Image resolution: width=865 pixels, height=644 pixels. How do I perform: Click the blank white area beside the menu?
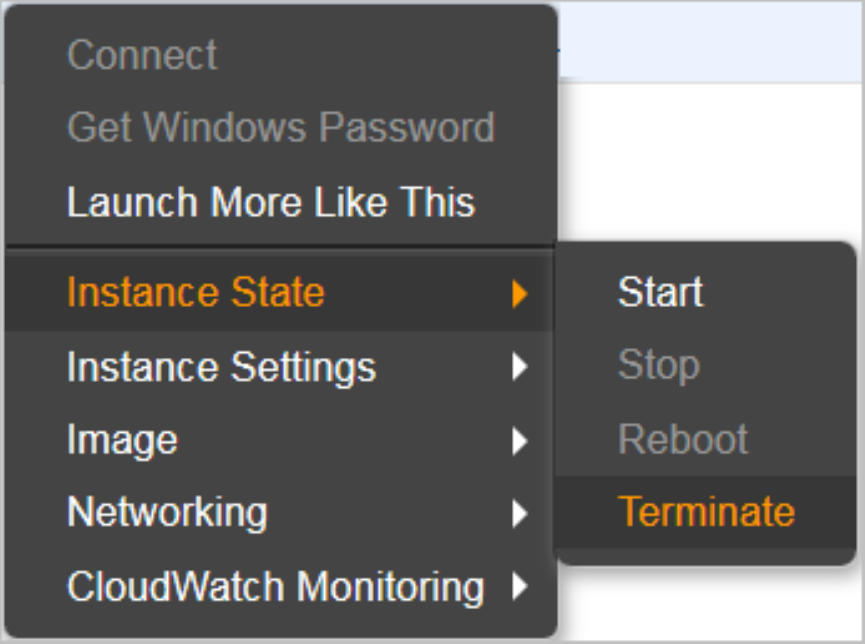(x=710, y=160)
